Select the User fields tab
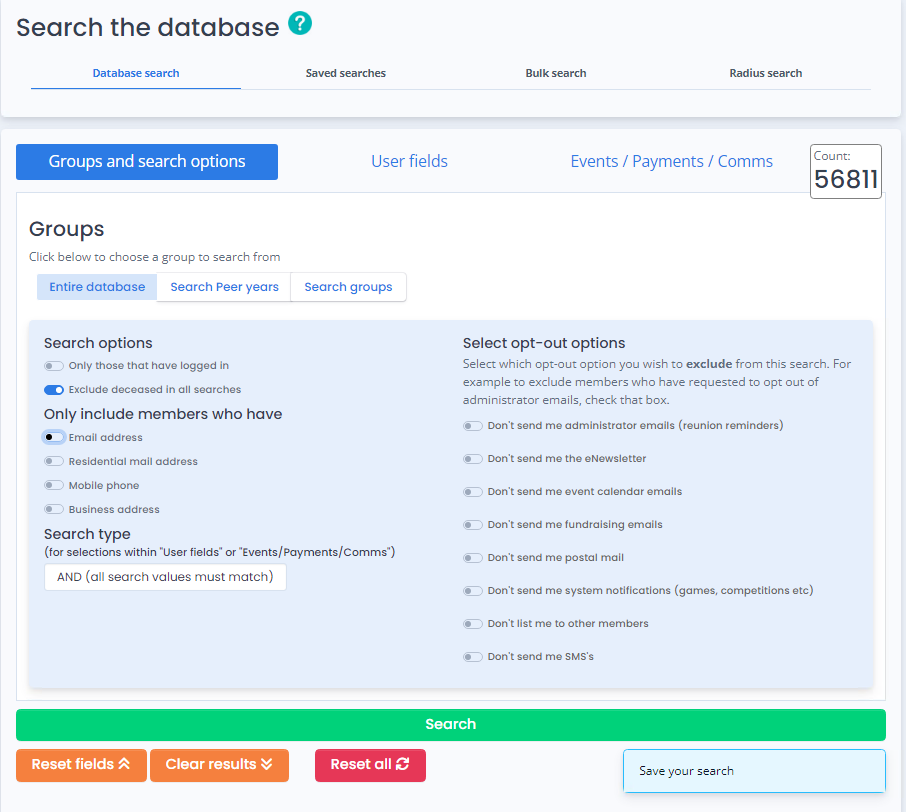The image size is (906, 812). tap(409, 162)
